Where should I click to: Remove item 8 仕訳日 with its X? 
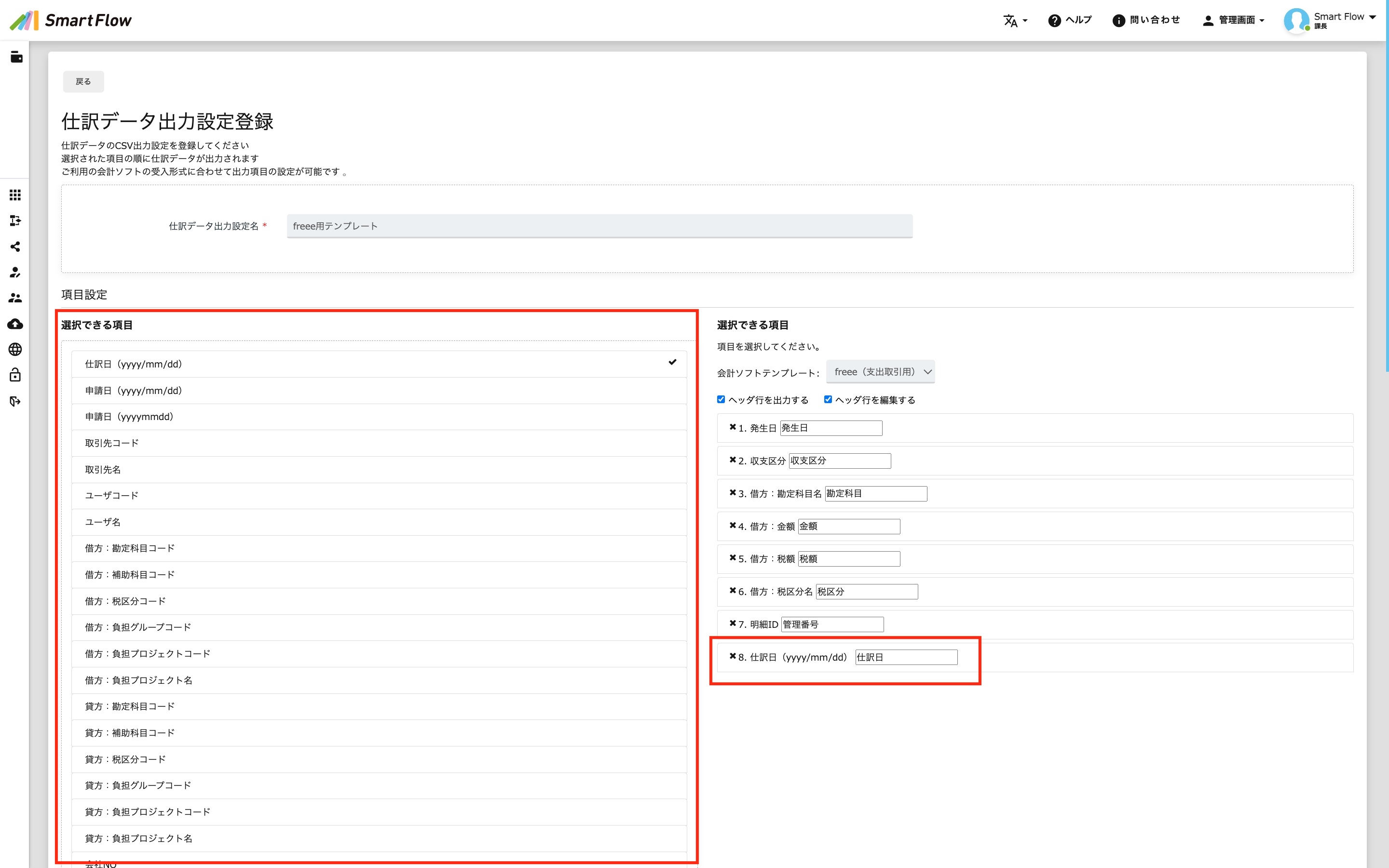click(x=733, y=656)
